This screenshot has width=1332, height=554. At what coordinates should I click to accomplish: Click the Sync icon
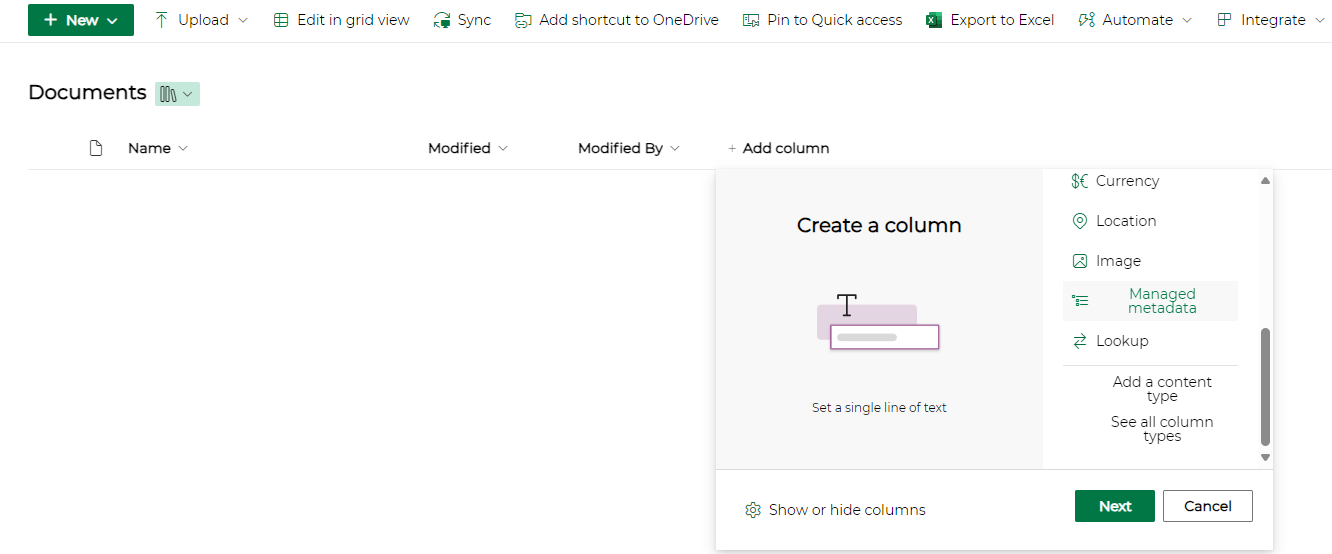point(442,20)
